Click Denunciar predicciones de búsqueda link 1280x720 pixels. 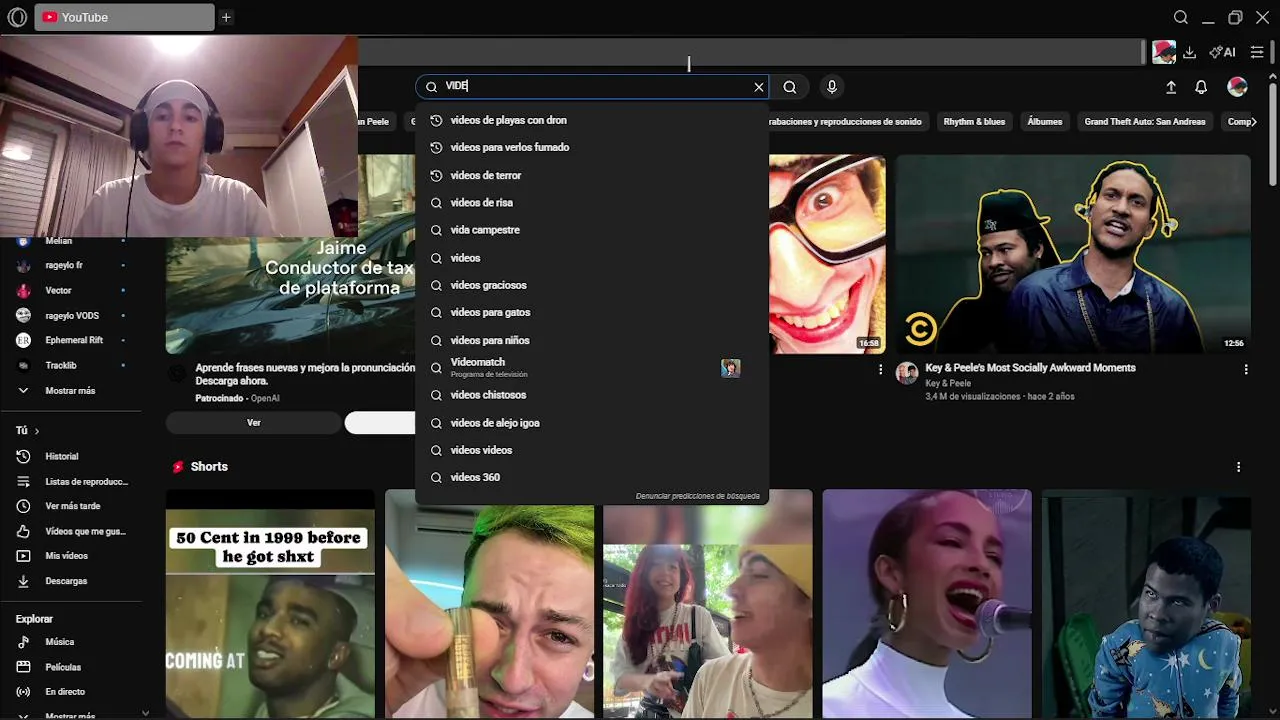tap(698, 496)
